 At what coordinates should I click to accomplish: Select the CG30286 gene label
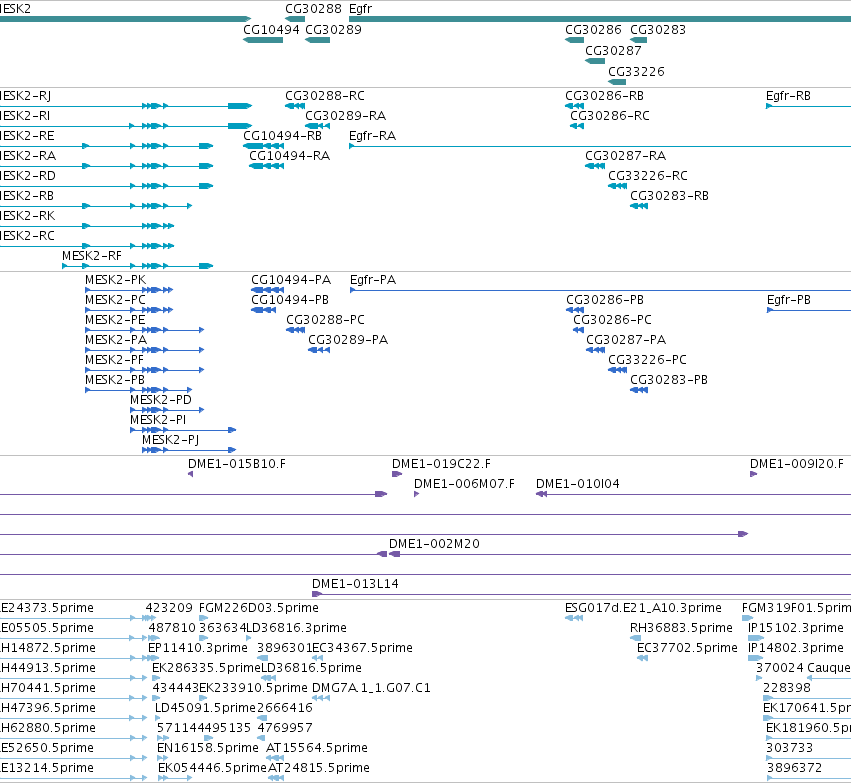(x=593, y=29)
